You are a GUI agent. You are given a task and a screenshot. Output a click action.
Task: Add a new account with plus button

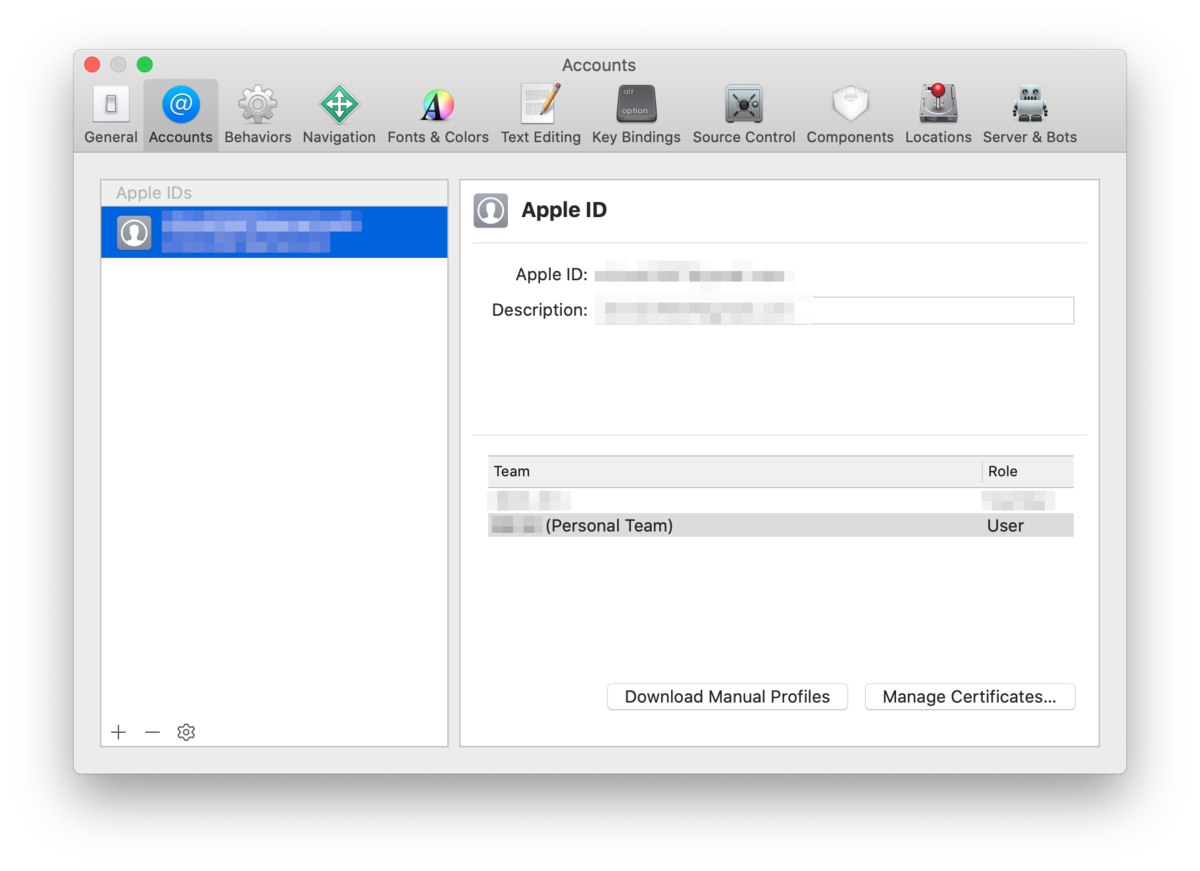(119, 732)
